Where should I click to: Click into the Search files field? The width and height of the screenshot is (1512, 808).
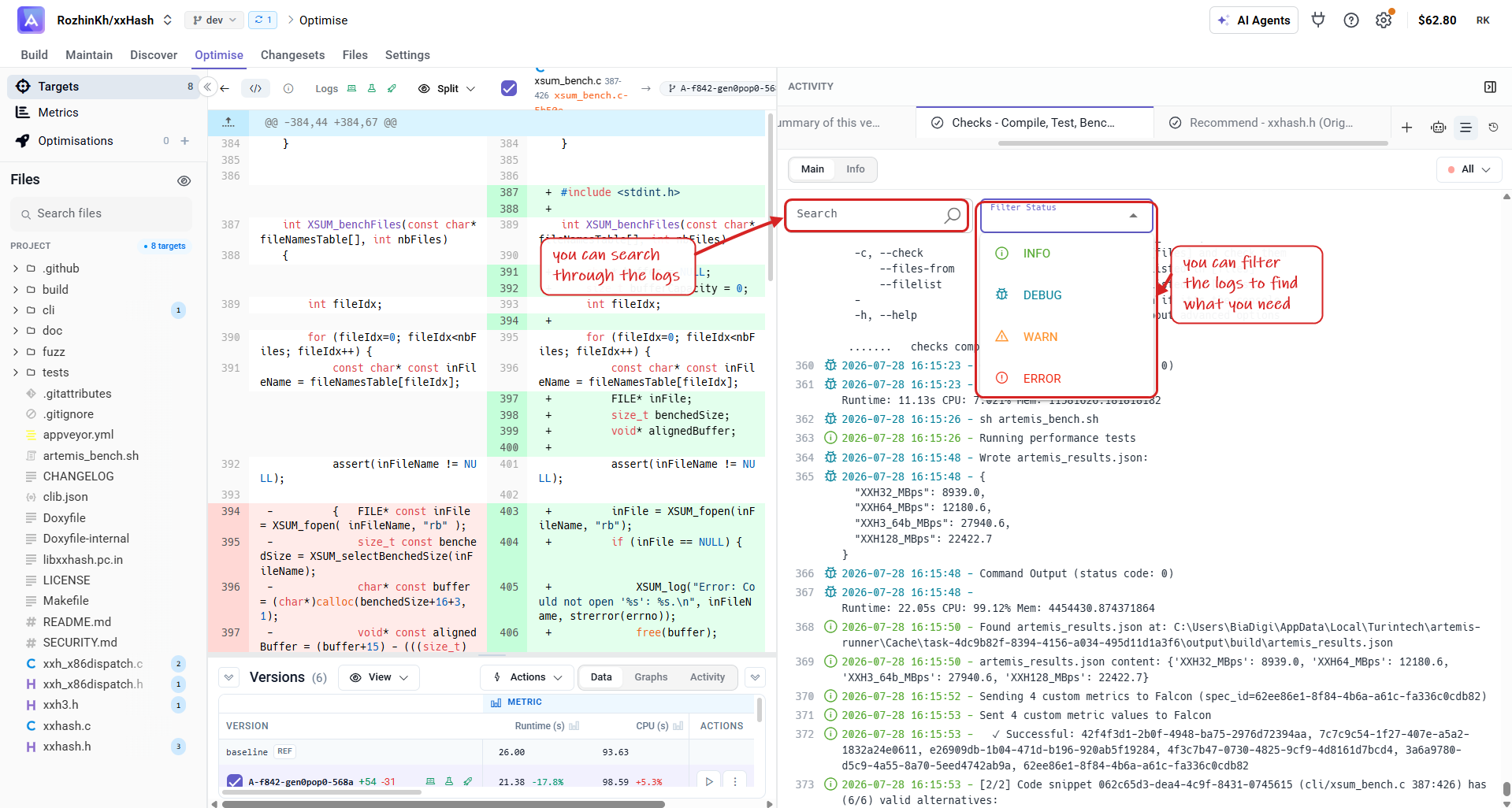click(101, 214)
